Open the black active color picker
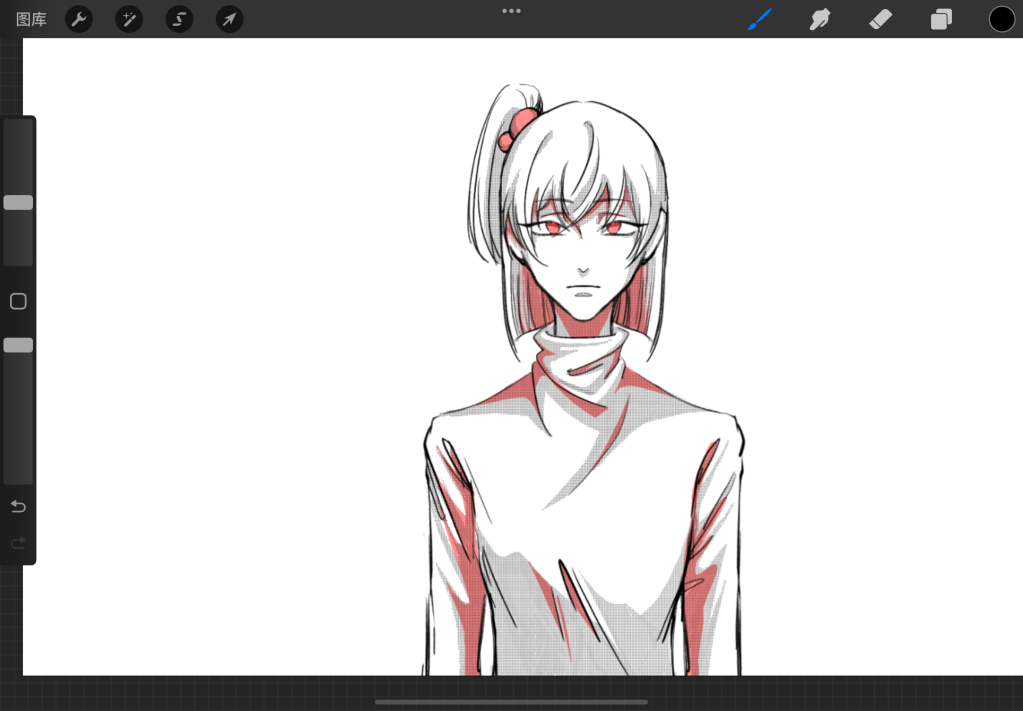Screen dimensions: 1023x711 [1001, 19]
